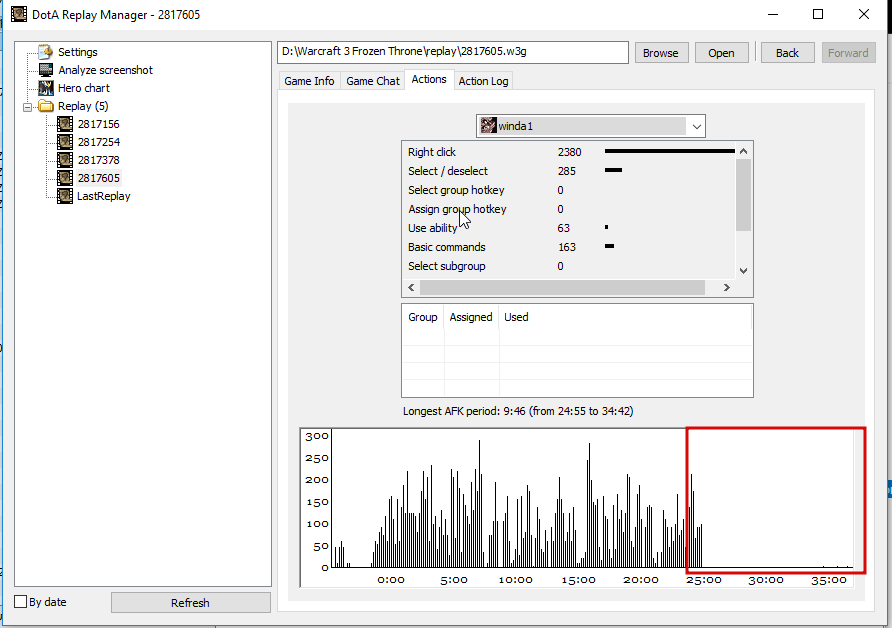Click the vertical scrollbar thumb of the actions list
The width and height of the screenshot is (892, 628).
743,195
